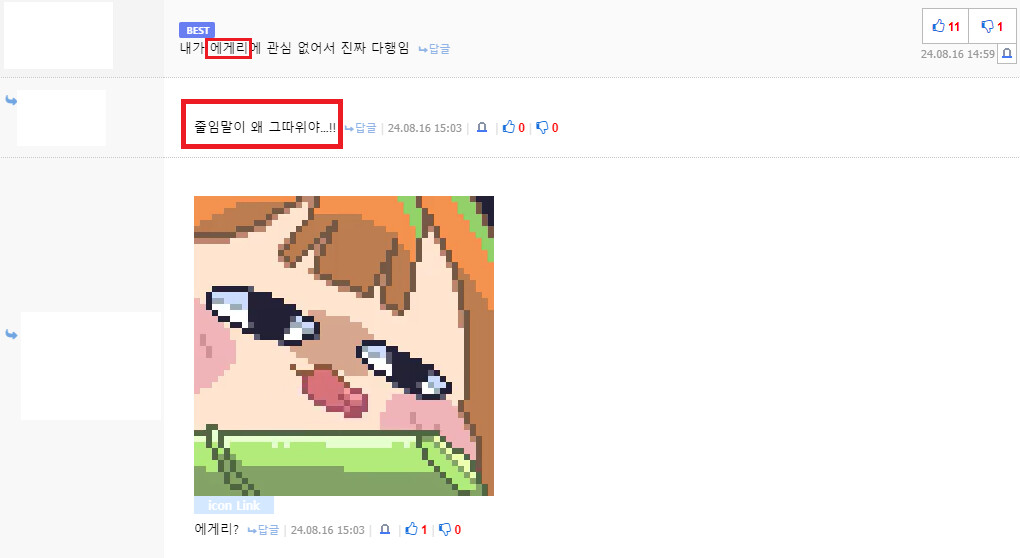The width and height of the screenshot is (1020, 558).
Task: Open the top commenter's profile avatar
Action: [59, 35]
